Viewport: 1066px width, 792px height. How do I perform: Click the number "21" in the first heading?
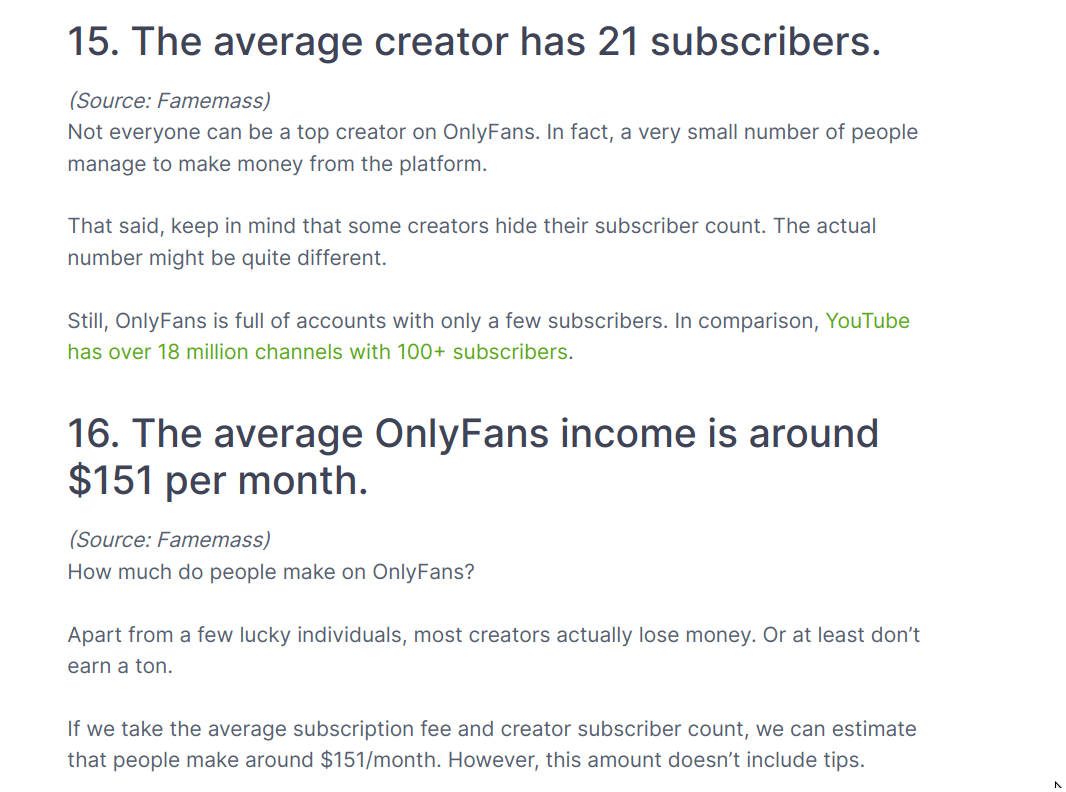[x=619, y=41]
